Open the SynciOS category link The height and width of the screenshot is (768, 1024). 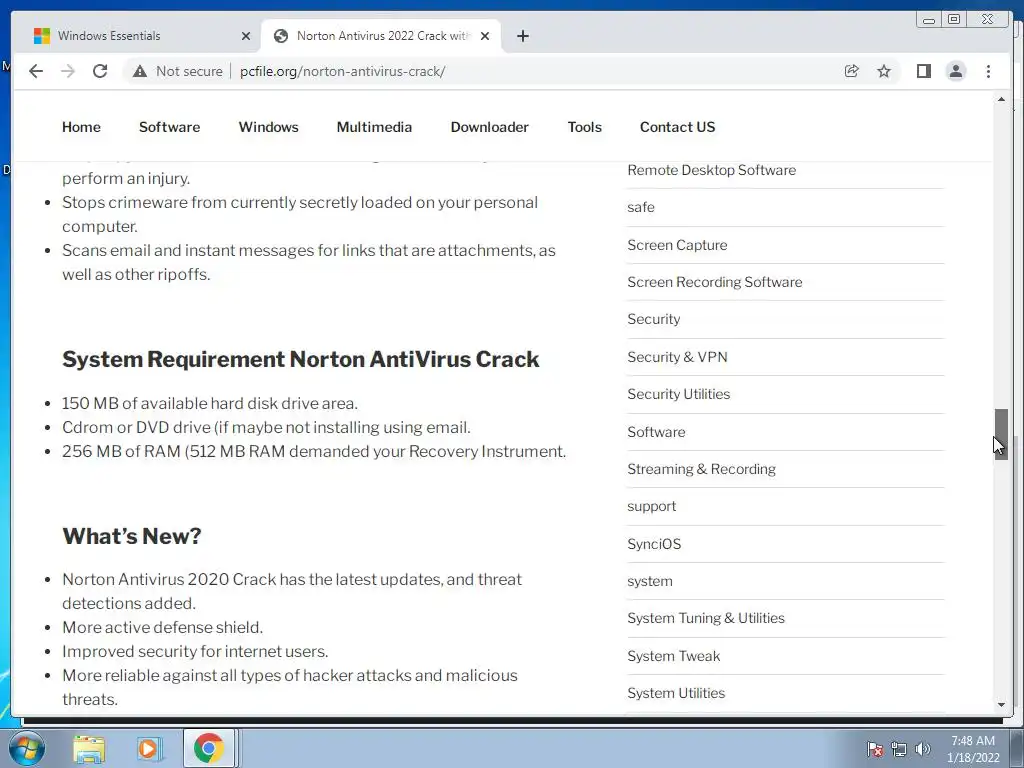coord(654,544)
